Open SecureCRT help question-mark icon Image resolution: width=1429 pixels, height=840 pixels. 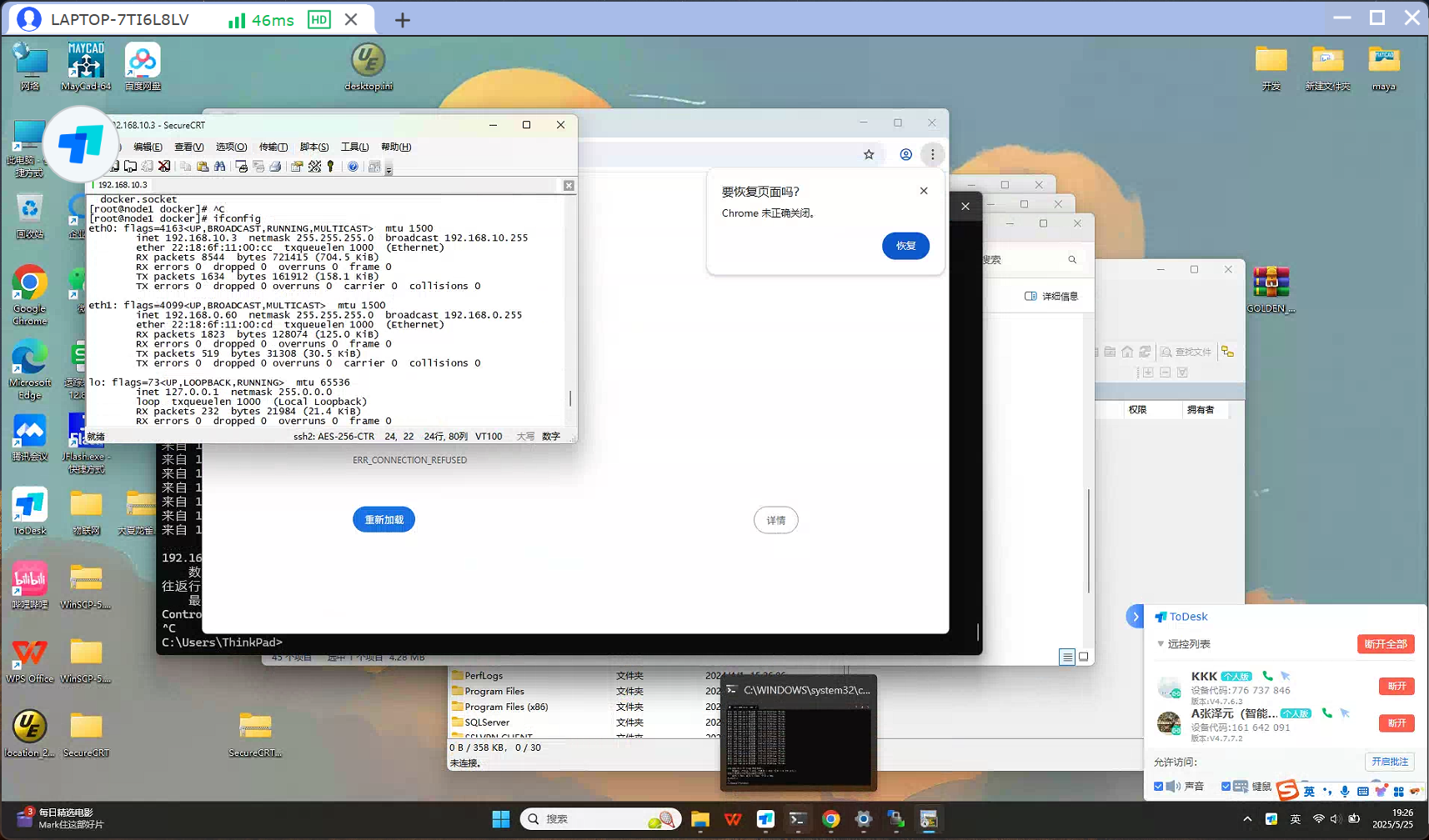coord(353,167)
